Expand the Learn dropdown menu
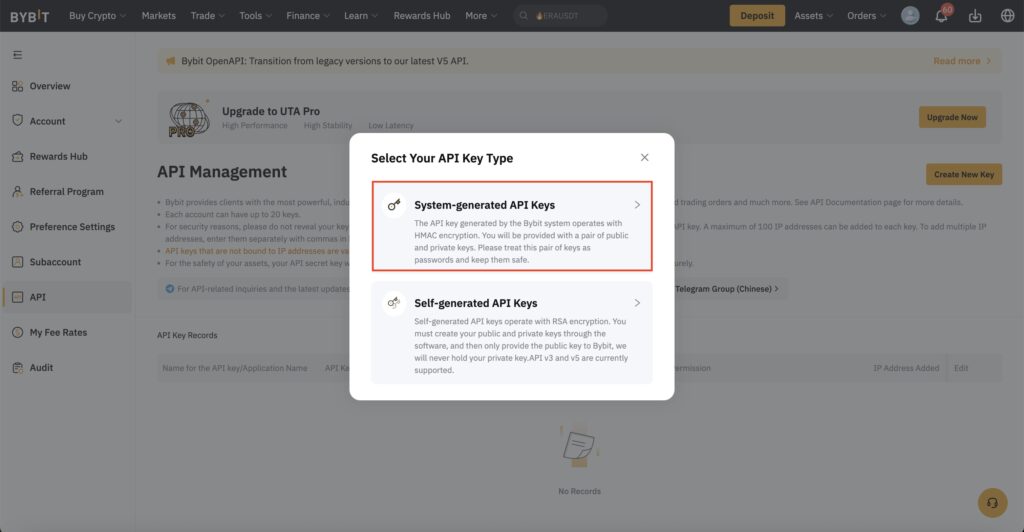Image resolution: width=1024 pixels, height=532 pixels. (360, 16)
